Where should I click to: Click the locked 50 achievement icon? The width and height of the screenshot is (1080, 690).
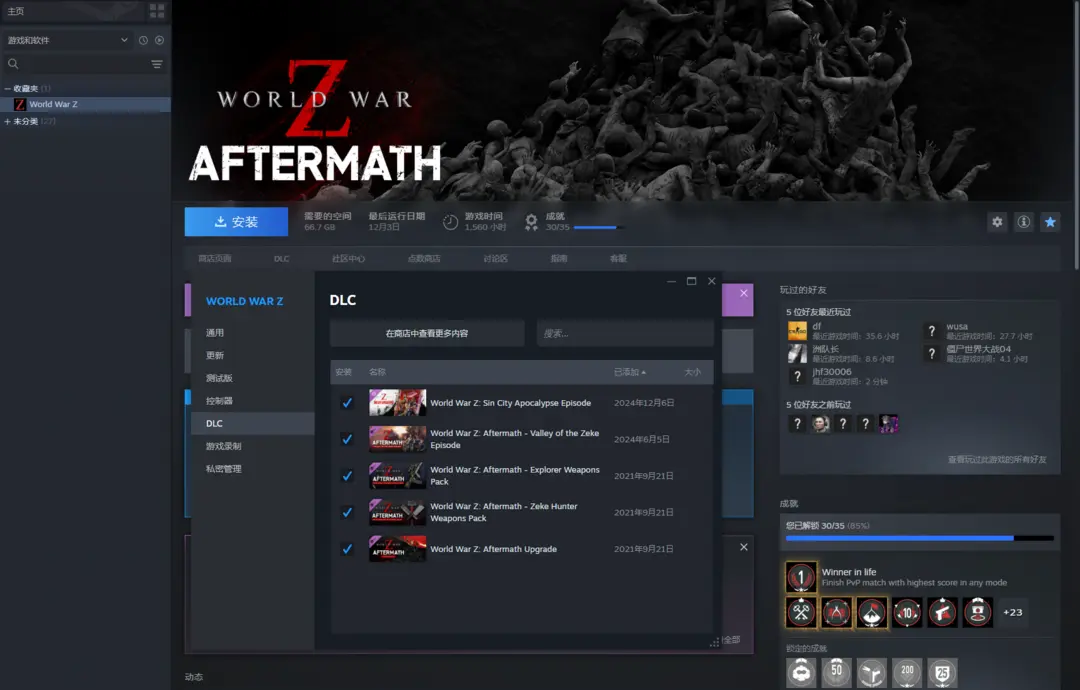click(836, 672)
